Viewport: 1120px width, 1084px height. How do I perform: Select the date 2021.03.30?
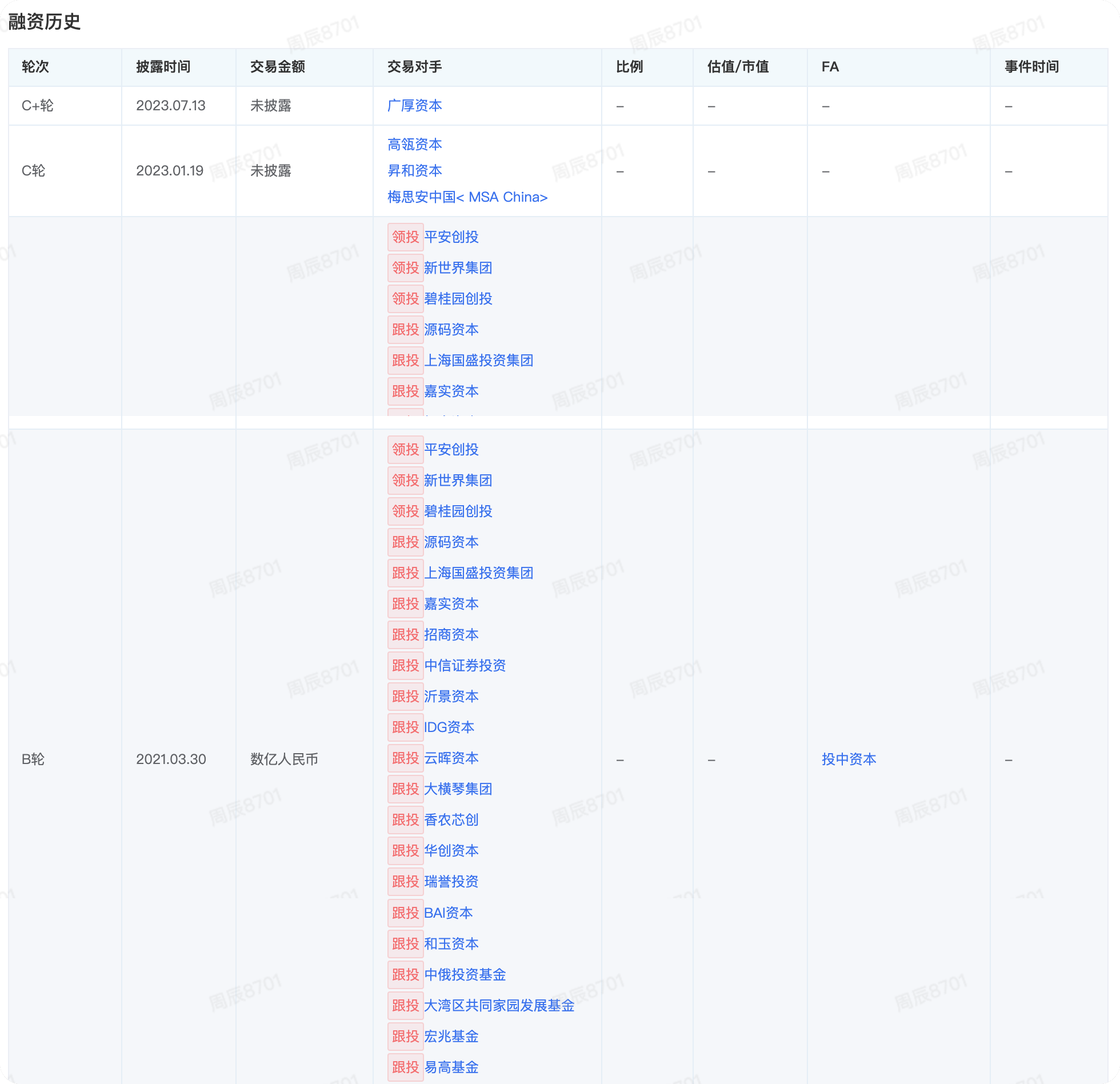click(171, 759)
